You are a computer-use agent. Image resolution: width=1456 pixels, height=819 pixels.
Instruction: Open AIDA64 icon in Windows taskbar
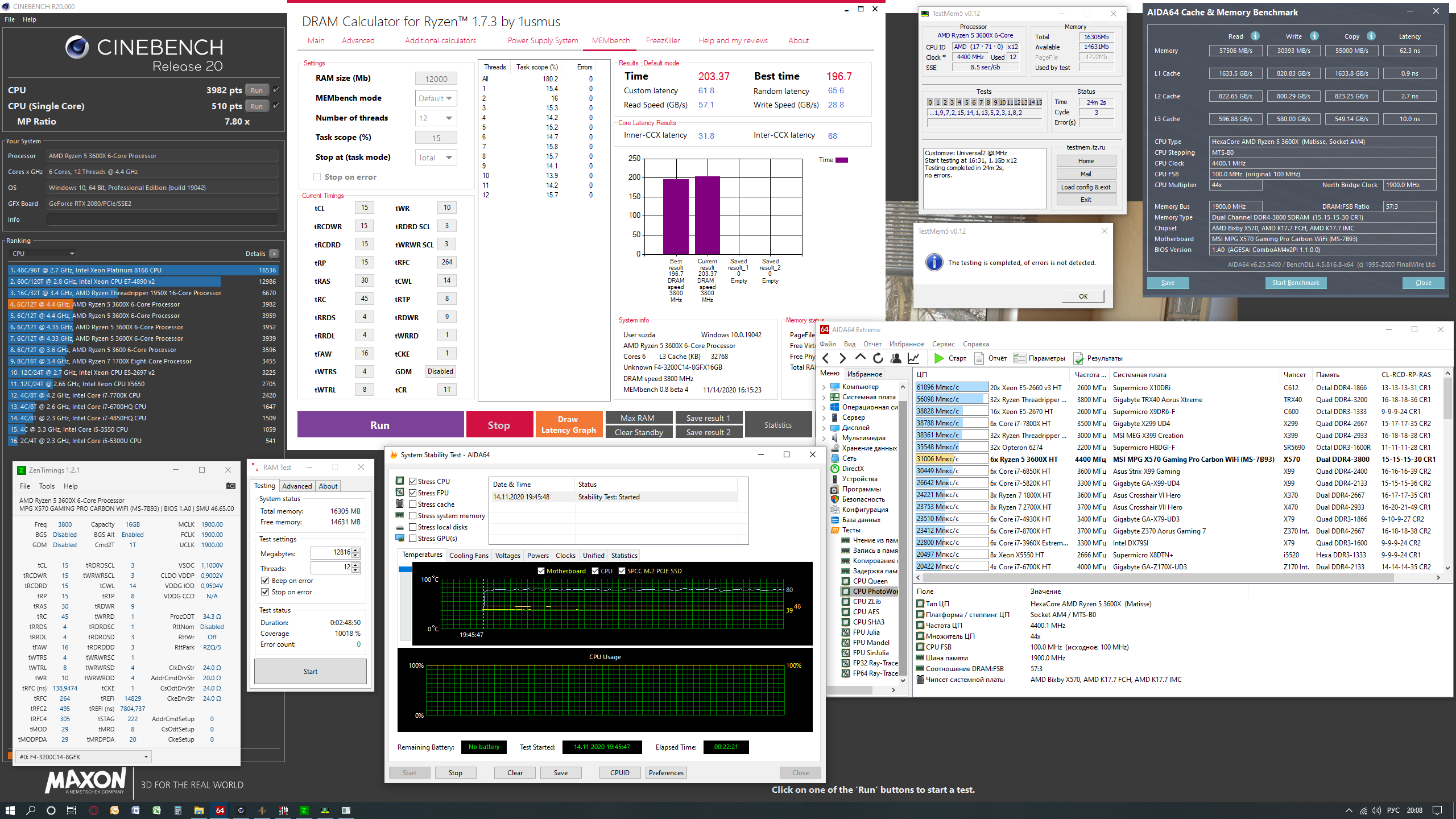[x=220, y=810]
